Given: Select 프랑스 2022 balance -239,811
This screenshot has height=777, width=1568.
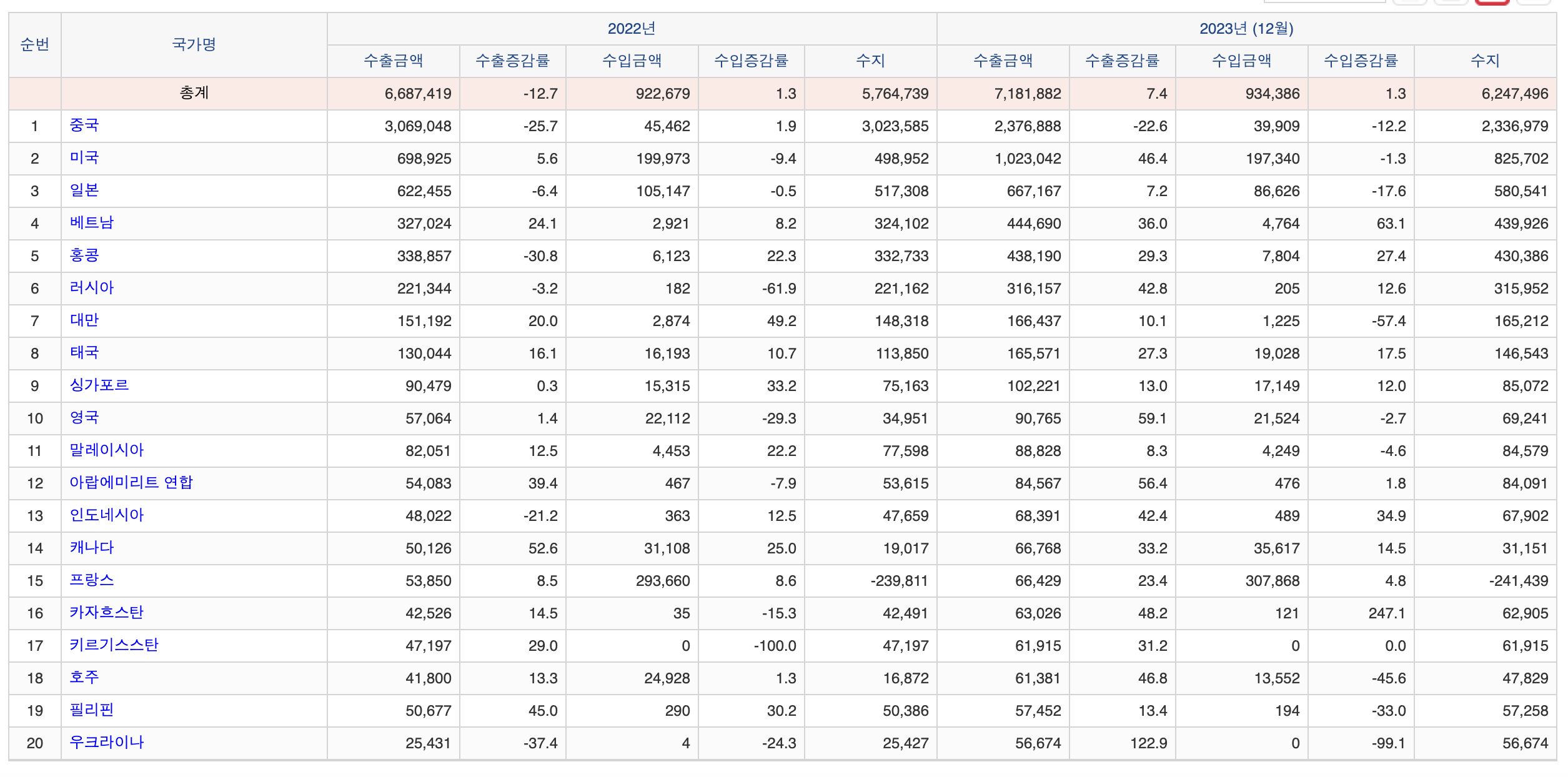Looking at the screenshot, I should point(900,581).
